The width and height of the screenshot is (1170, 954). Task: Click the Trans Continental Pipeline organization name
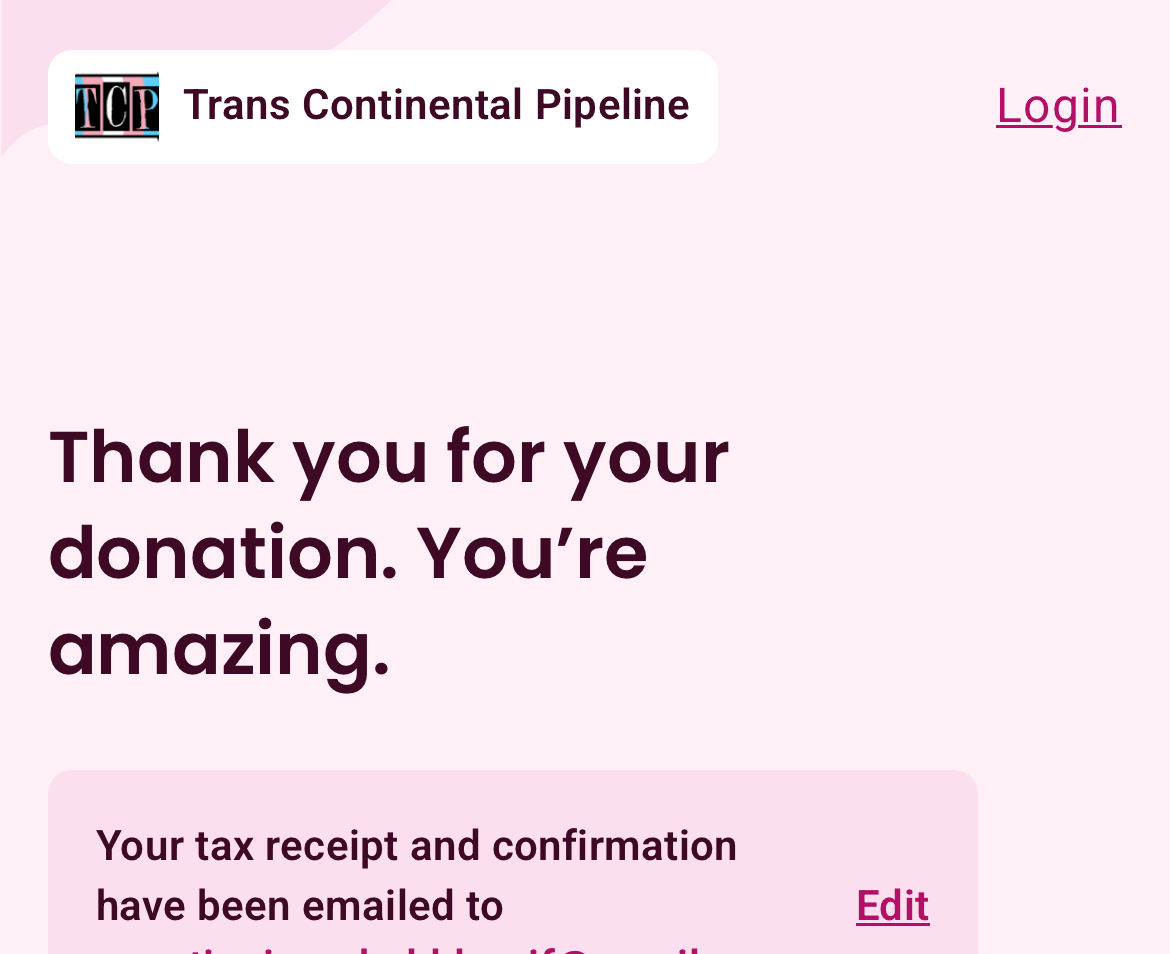pyautogui.click(x=436, y=105)
